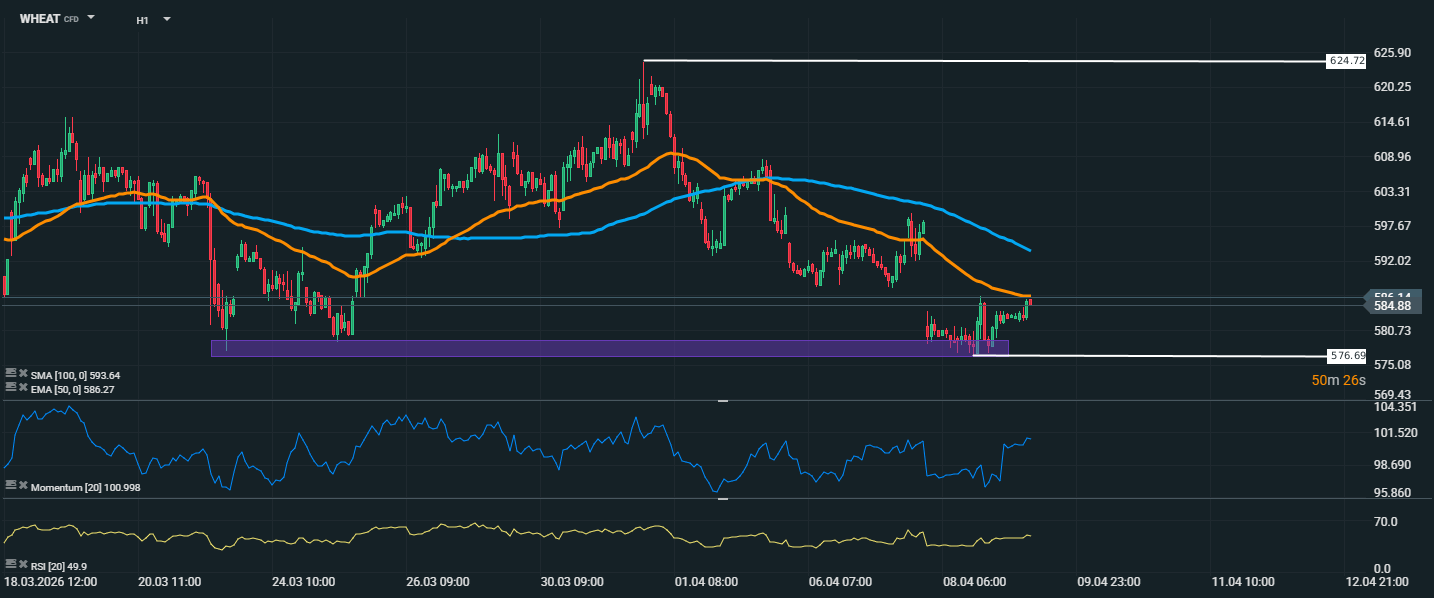Screen dimensions: 1434x598
Task: Click the H1 timeframe label
Action: click(143, 20)
